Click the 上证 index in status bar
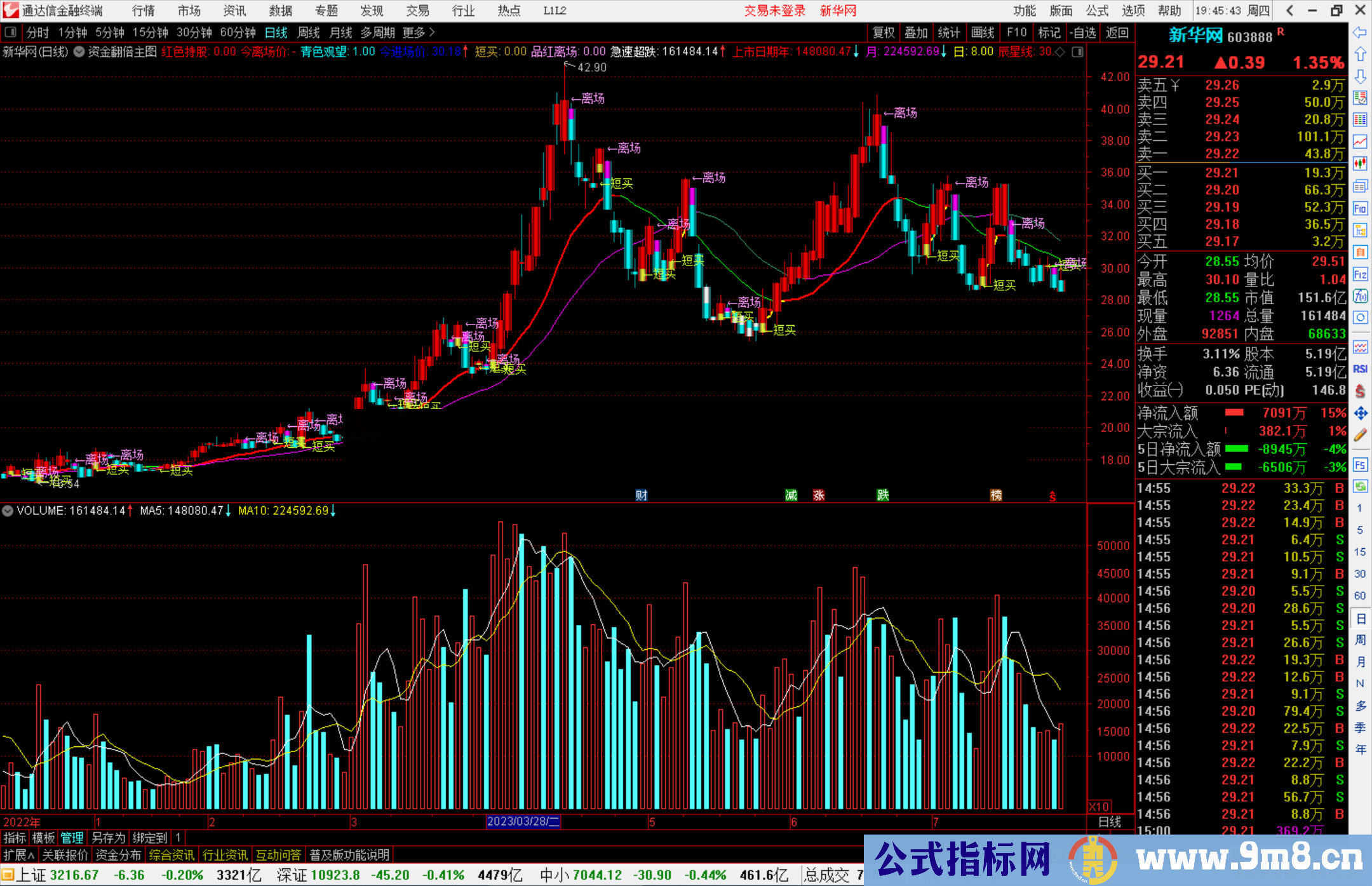Image resolution: width=1372 pixels, height=886 pixels. [31, 875]
